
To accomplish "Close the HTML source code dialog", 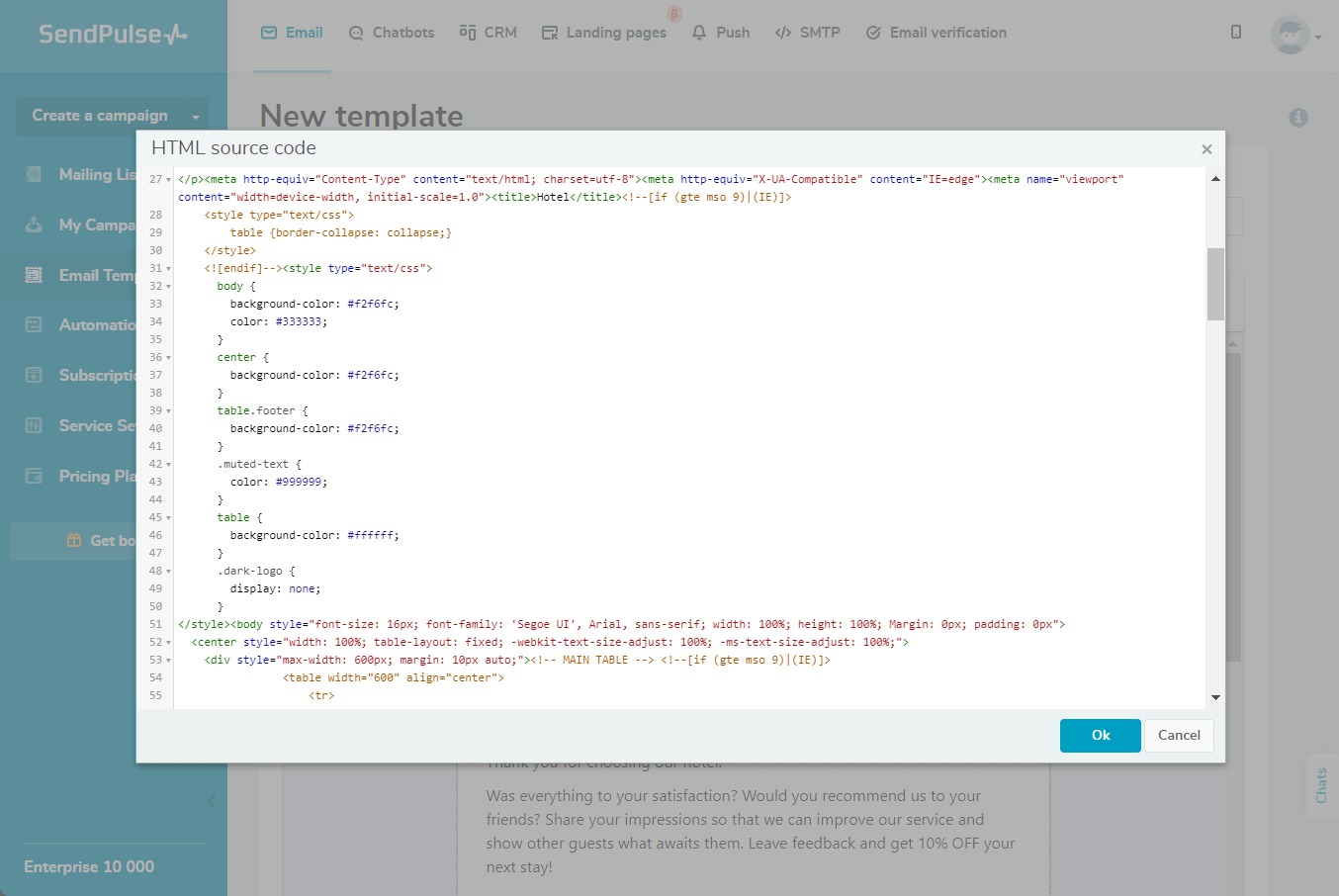I will [x=1206, y=149].
